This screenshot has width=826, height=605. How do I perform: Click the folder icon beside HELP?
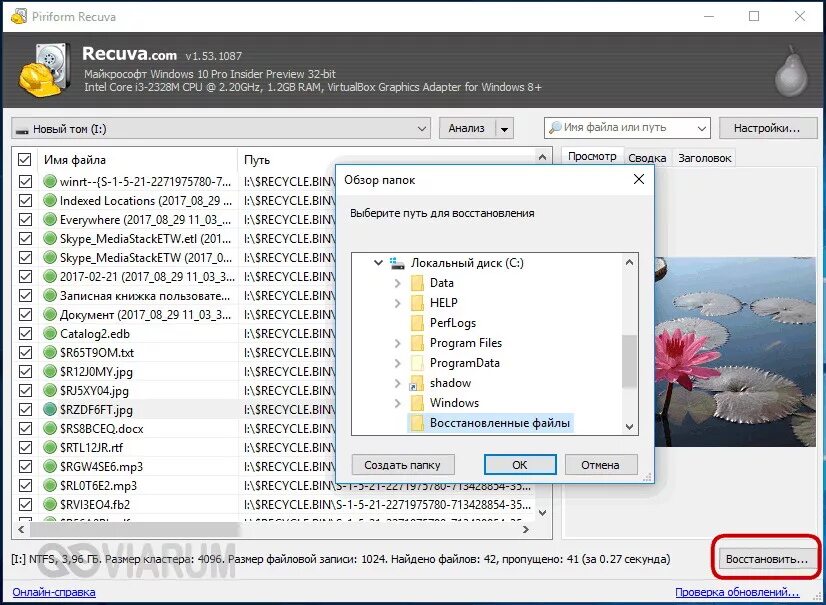coord(417,303)
